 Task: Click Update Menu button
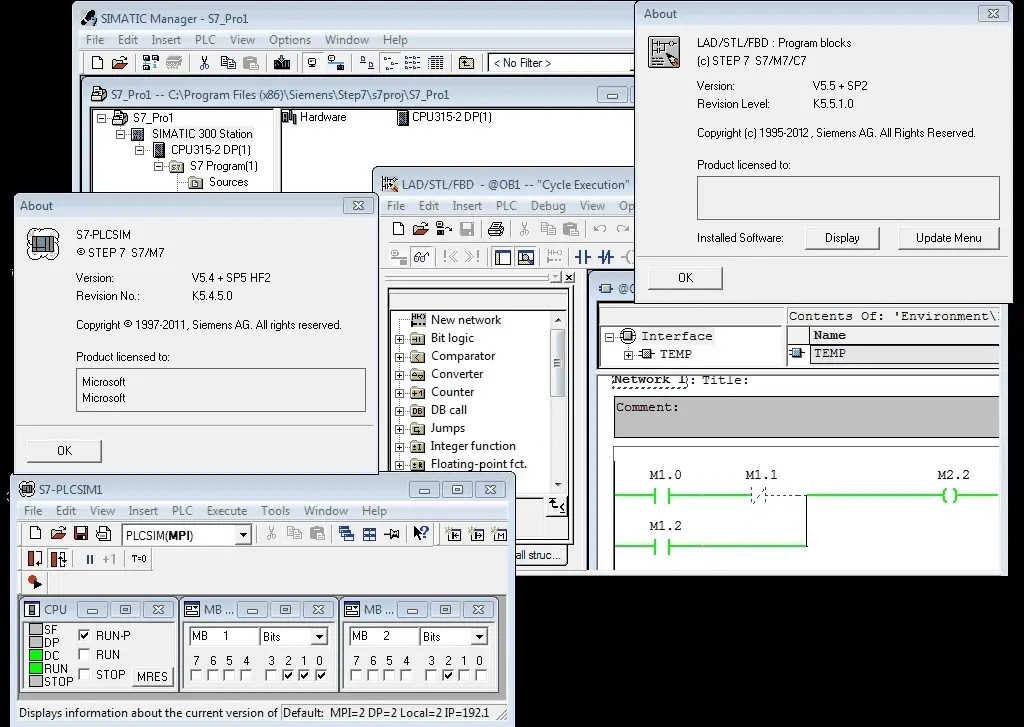[948, 238]
